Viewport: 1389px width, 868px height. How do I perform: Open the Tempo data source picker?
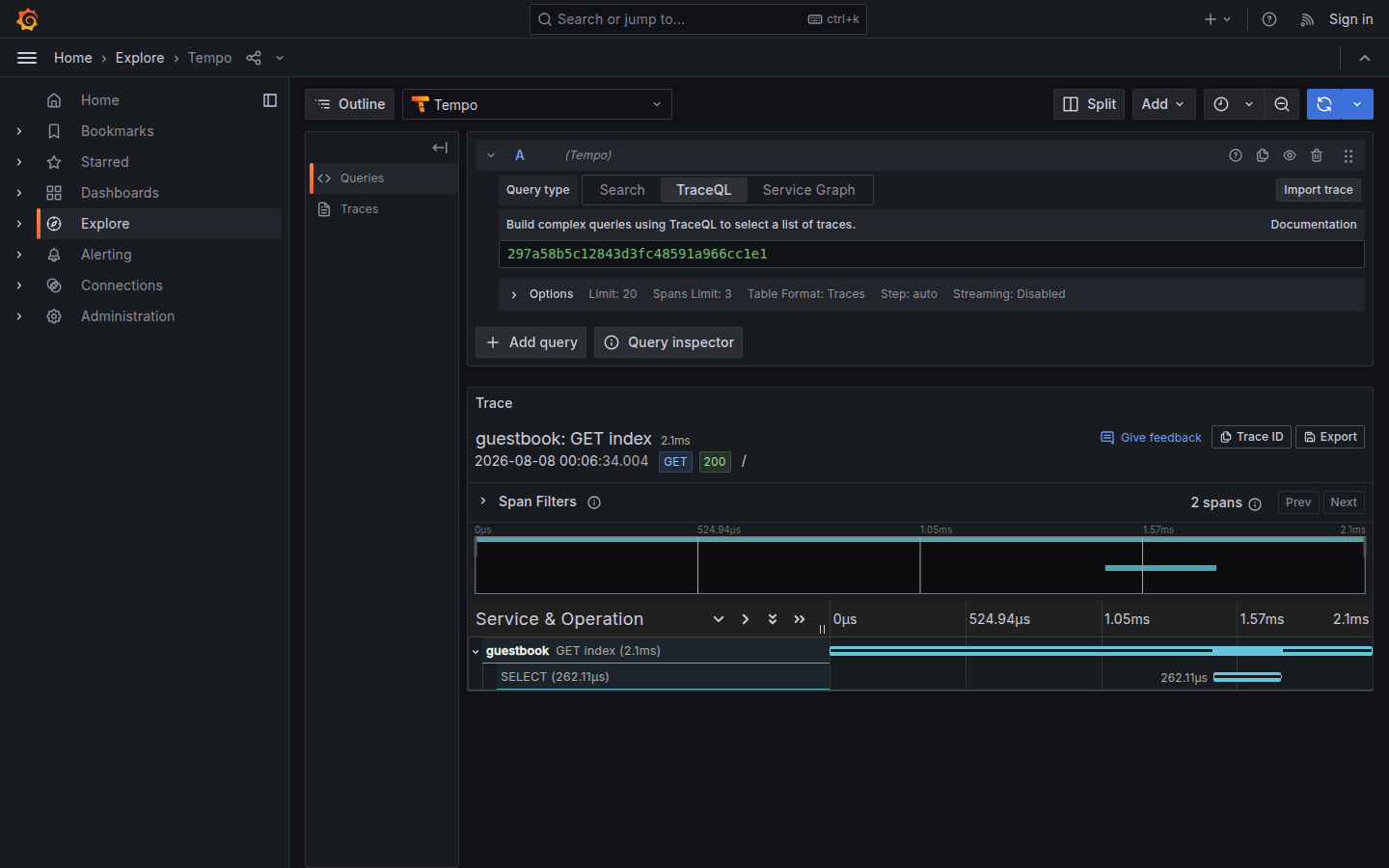pyautogui.click(x=537, y=104)
